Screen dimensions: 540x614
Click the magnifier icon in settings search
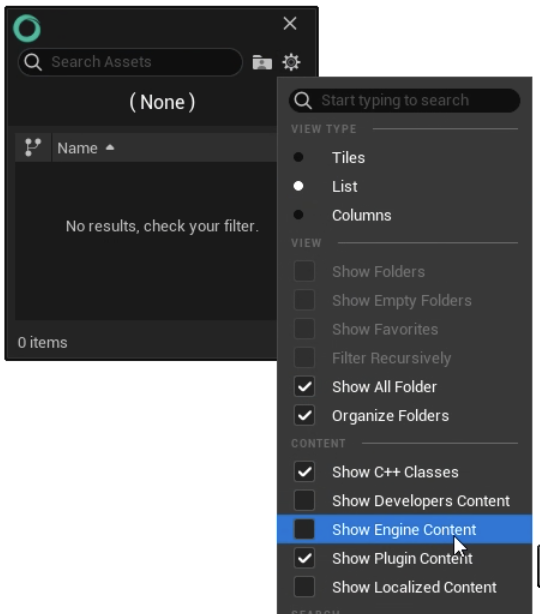[303, 101]
